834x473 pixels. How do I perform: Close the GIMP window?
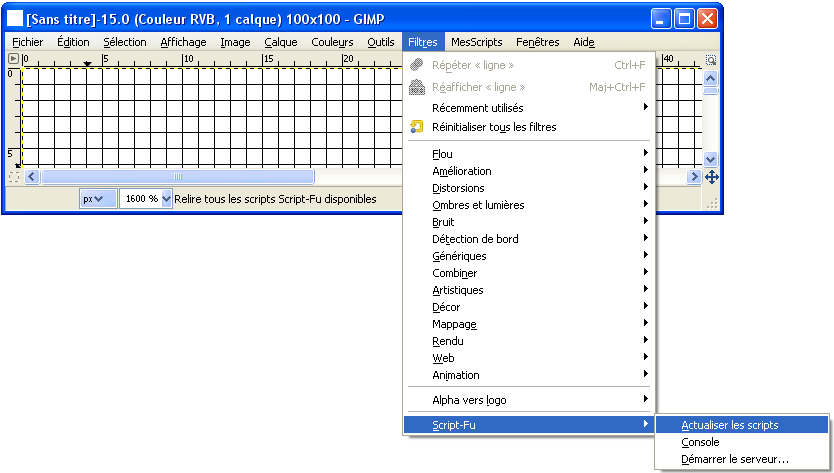point(707,19)
